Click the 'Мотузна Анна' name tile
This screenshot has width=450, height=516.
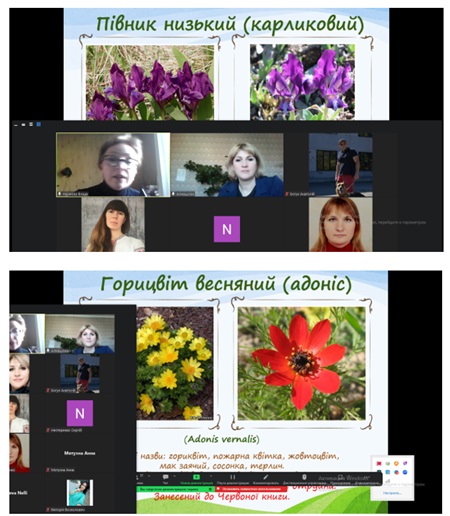click(x=79, y=453)
